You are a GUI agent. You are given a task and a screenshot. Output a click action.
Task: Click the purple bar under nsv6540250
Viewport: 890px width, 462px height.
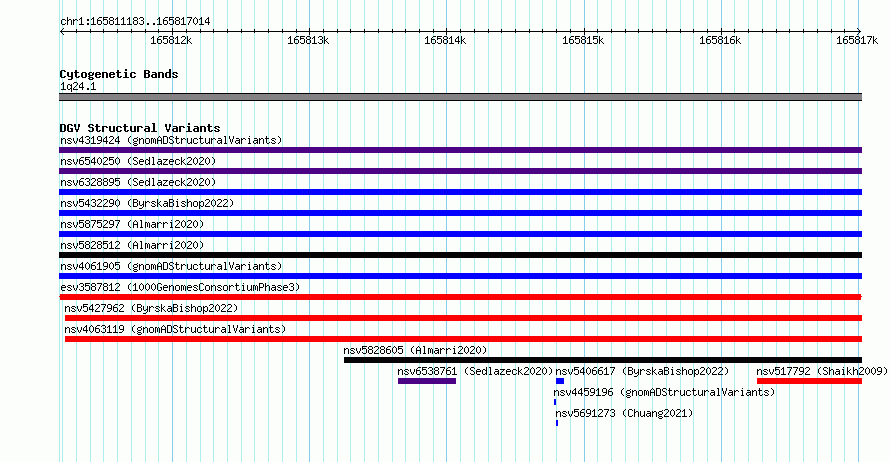[x=460, y=171]
